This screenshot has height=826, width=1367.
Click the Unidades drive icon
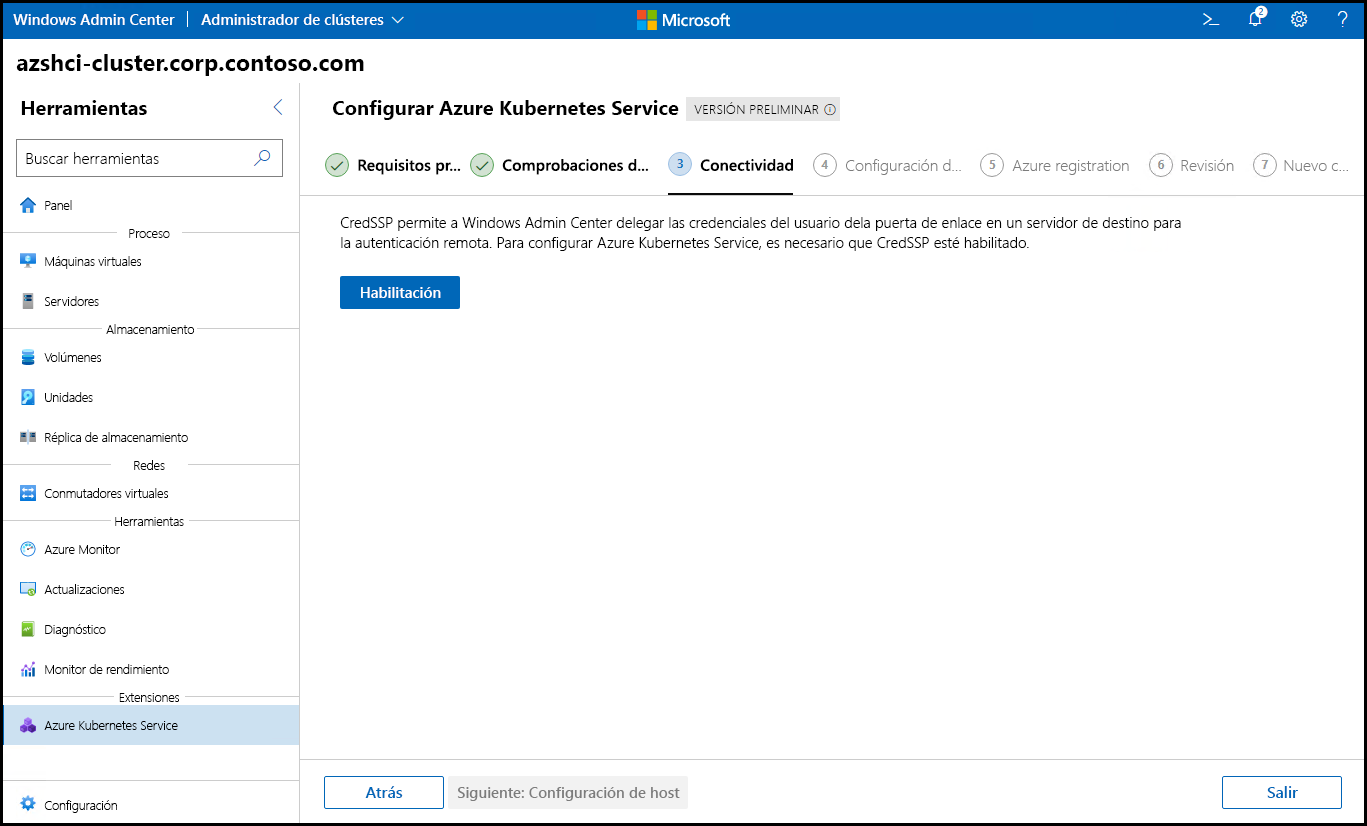coord(28,397)
